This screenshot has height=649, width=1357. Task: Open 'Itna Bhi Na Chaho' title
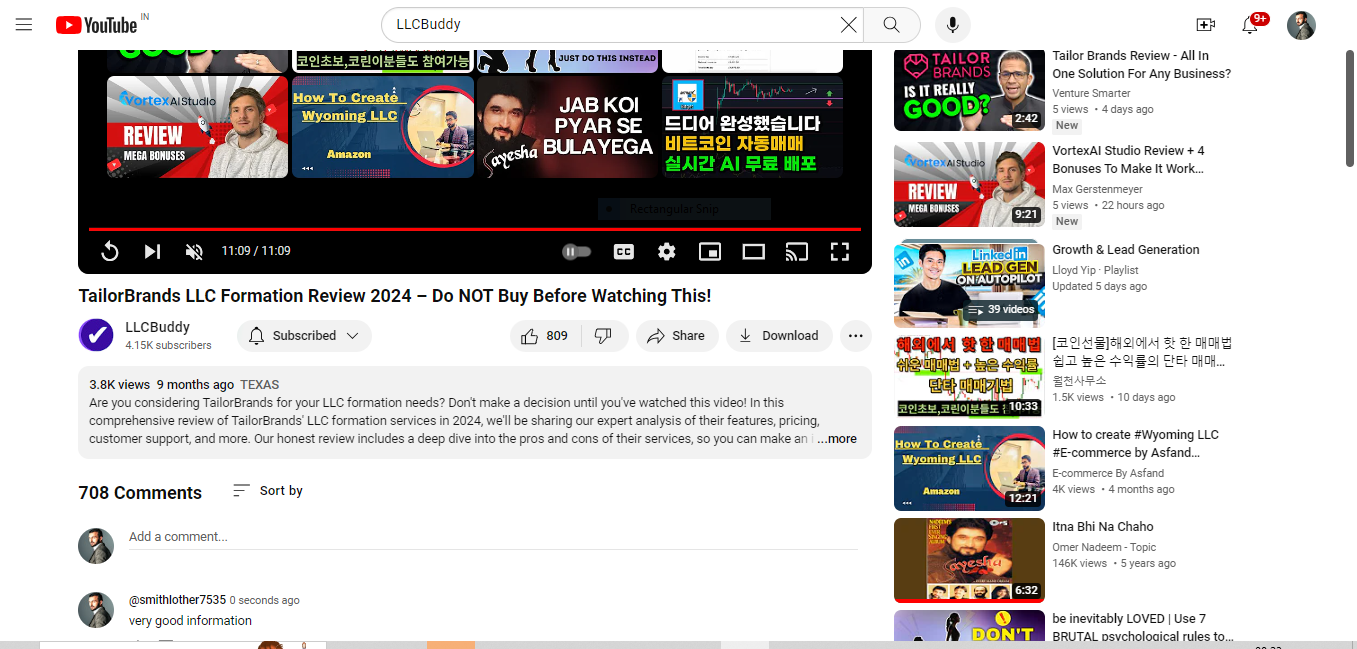1103,527
